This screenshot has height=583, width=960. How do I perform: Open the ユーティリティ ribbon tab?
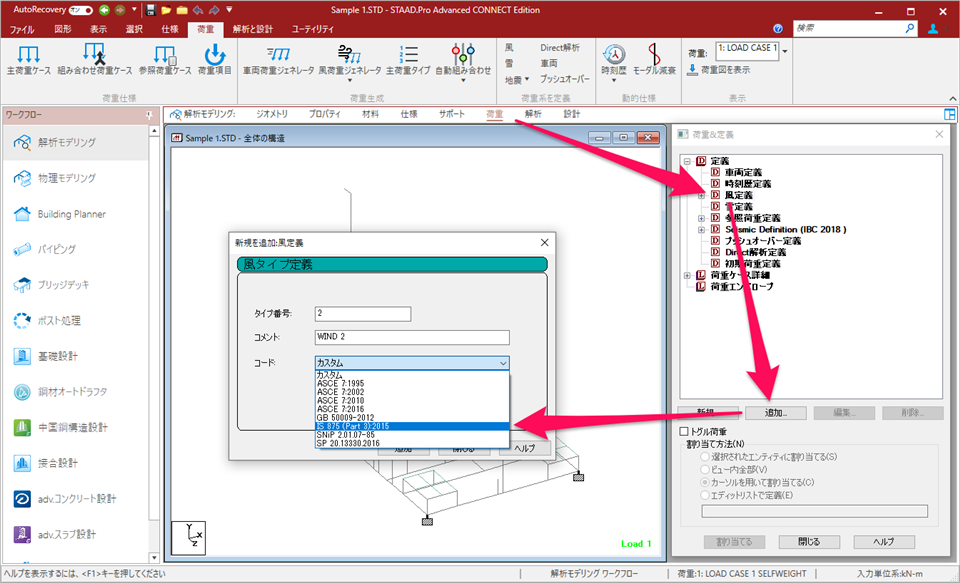click(x=313, y=29)
